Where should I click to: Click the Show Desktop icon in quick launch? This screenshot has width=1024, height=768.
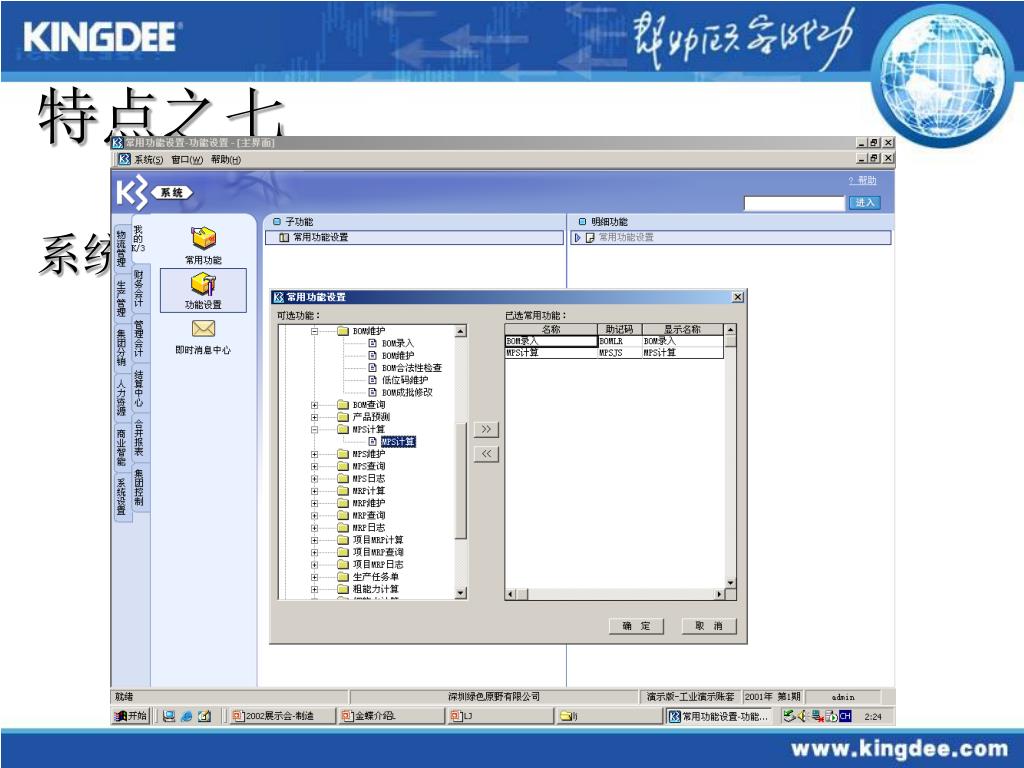point(168,716)
